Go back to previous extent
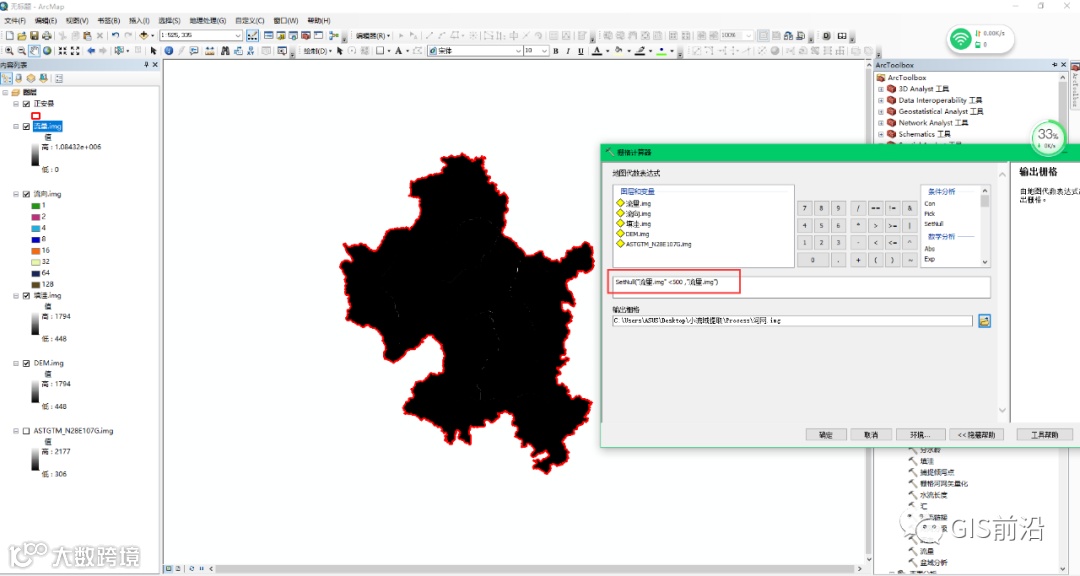Viewport: 1080px width, 576px height. [x=91, y=51]
